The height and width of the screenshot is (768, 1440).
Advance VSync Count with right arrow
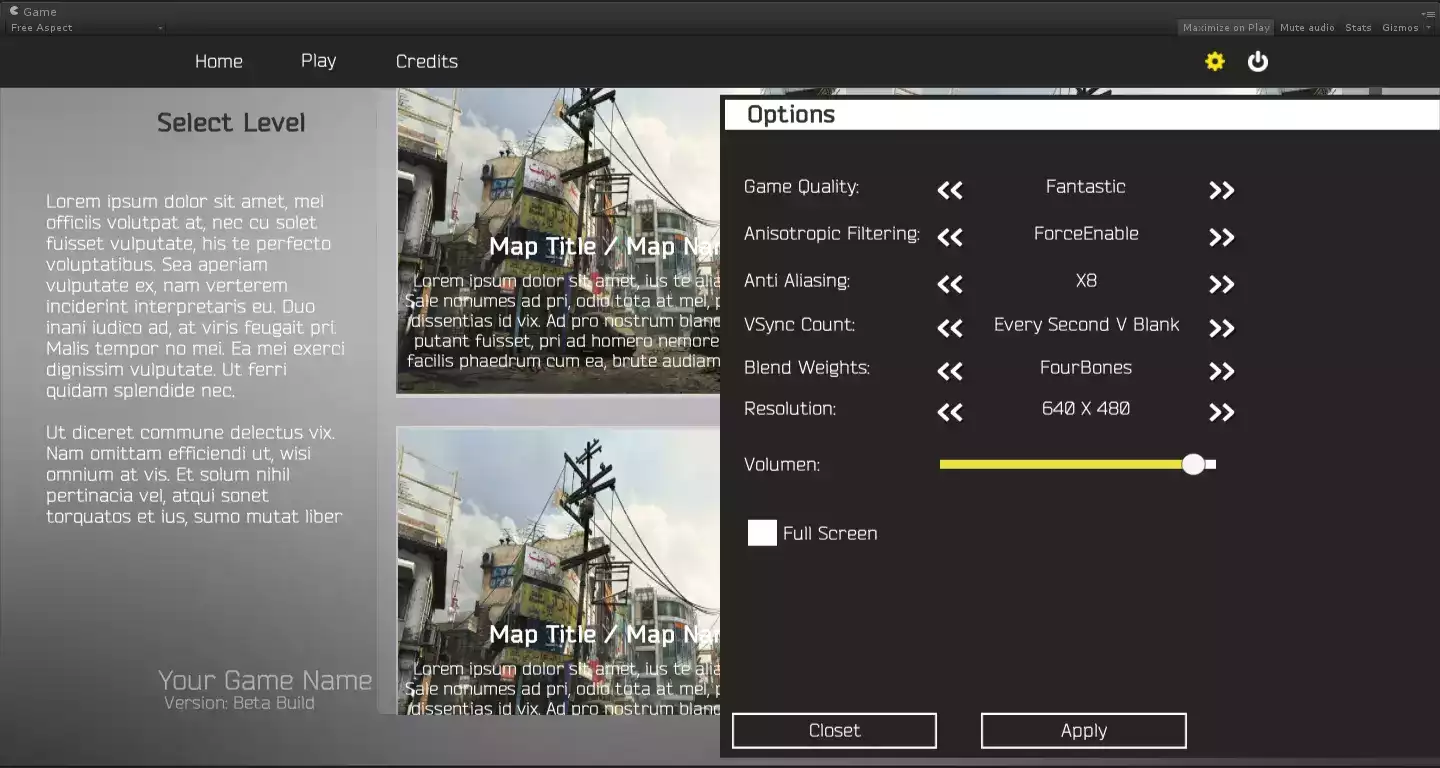[x=1221, y=328]
